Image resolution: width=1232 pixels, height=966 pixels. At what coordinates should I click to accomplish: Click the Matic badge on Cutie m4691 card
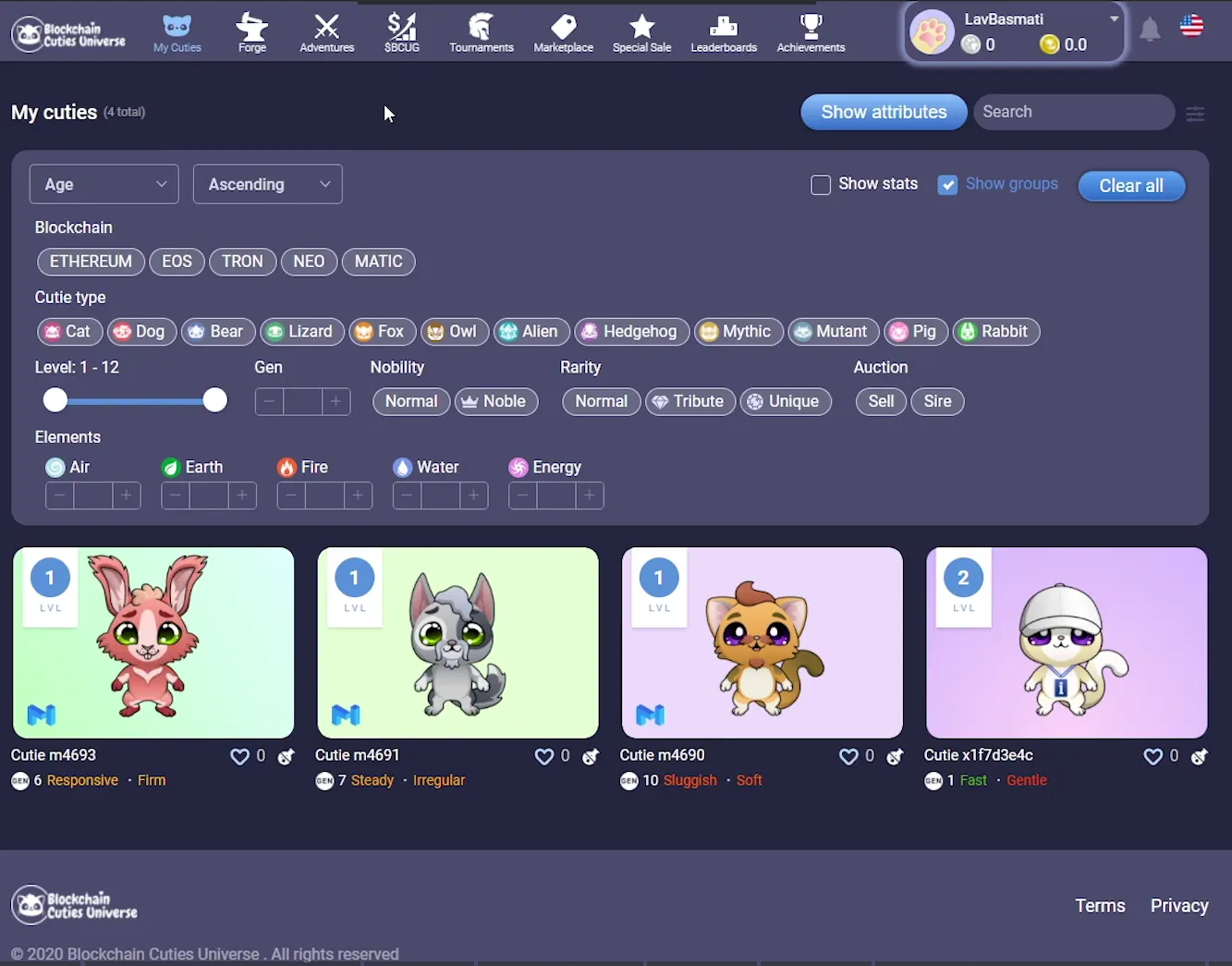pyautogui.click(x=346, y=715)
